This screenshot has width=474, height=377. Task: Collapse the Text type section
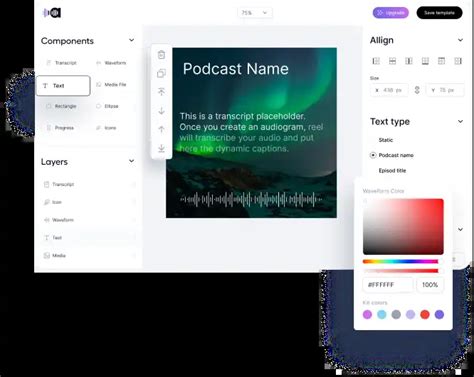(460, 122)
